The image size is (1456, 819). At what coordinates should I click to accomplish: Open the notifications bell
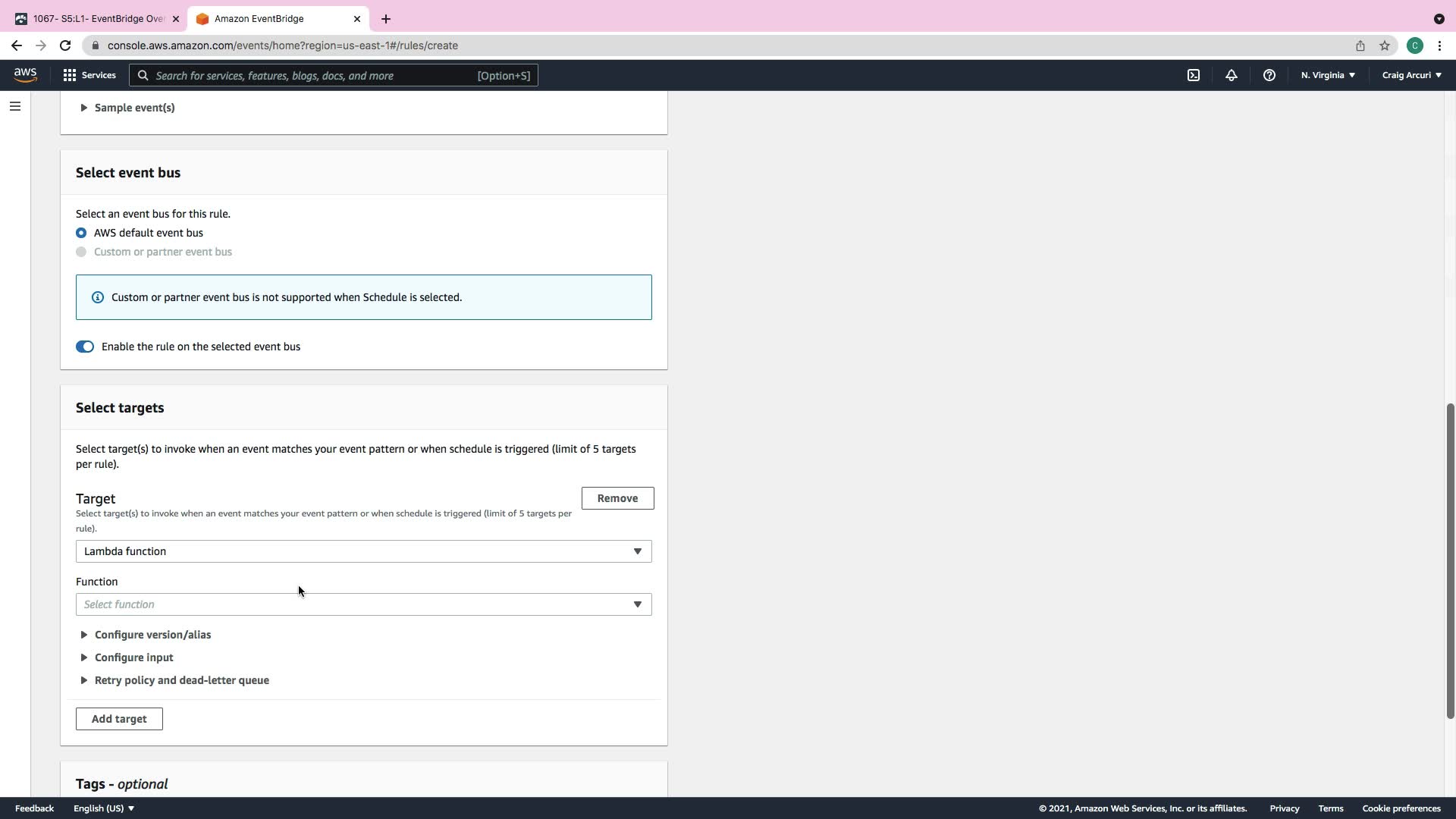(1232, 75)
